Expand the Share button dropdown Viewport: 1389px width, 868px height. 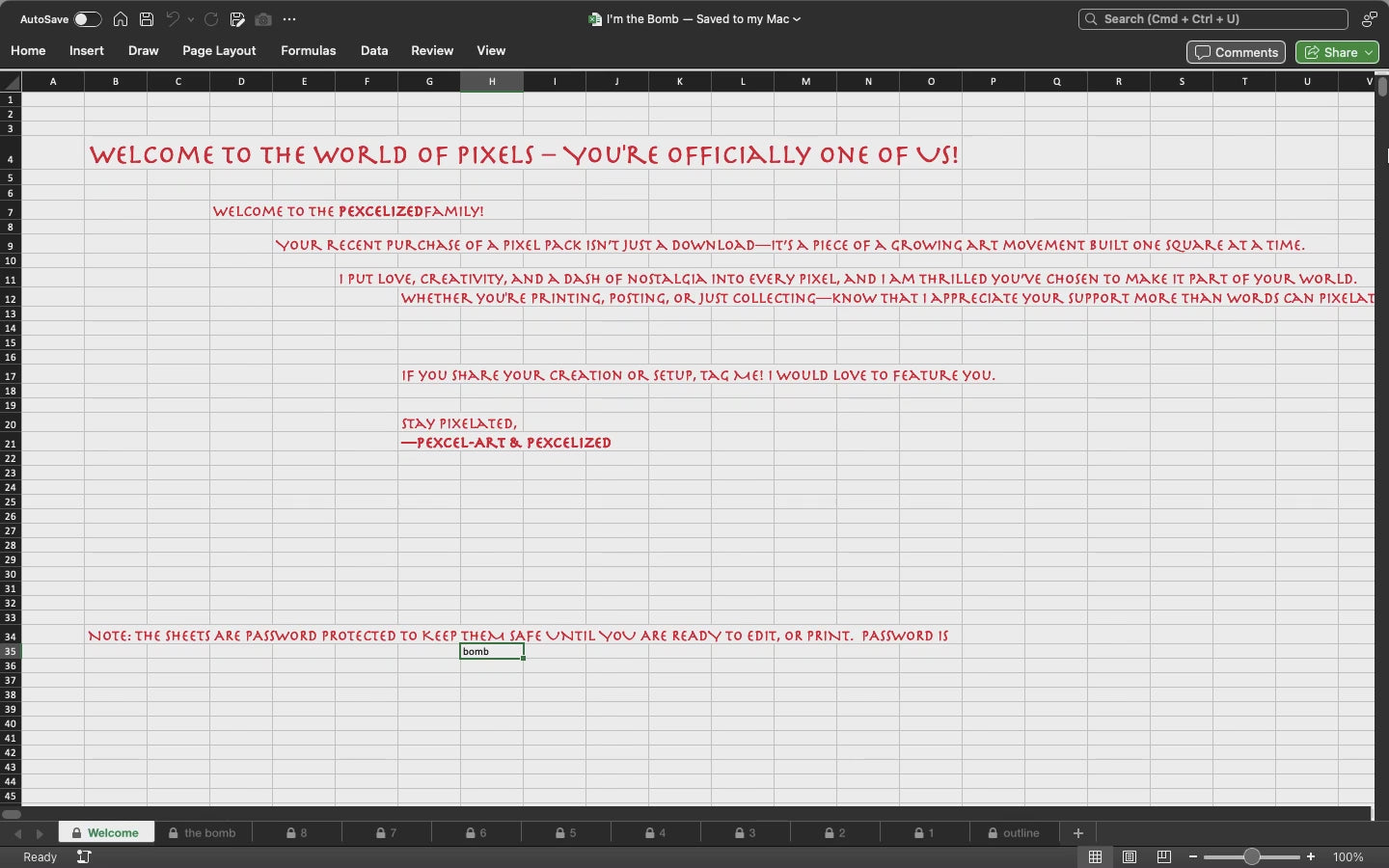pos(1369,52)
